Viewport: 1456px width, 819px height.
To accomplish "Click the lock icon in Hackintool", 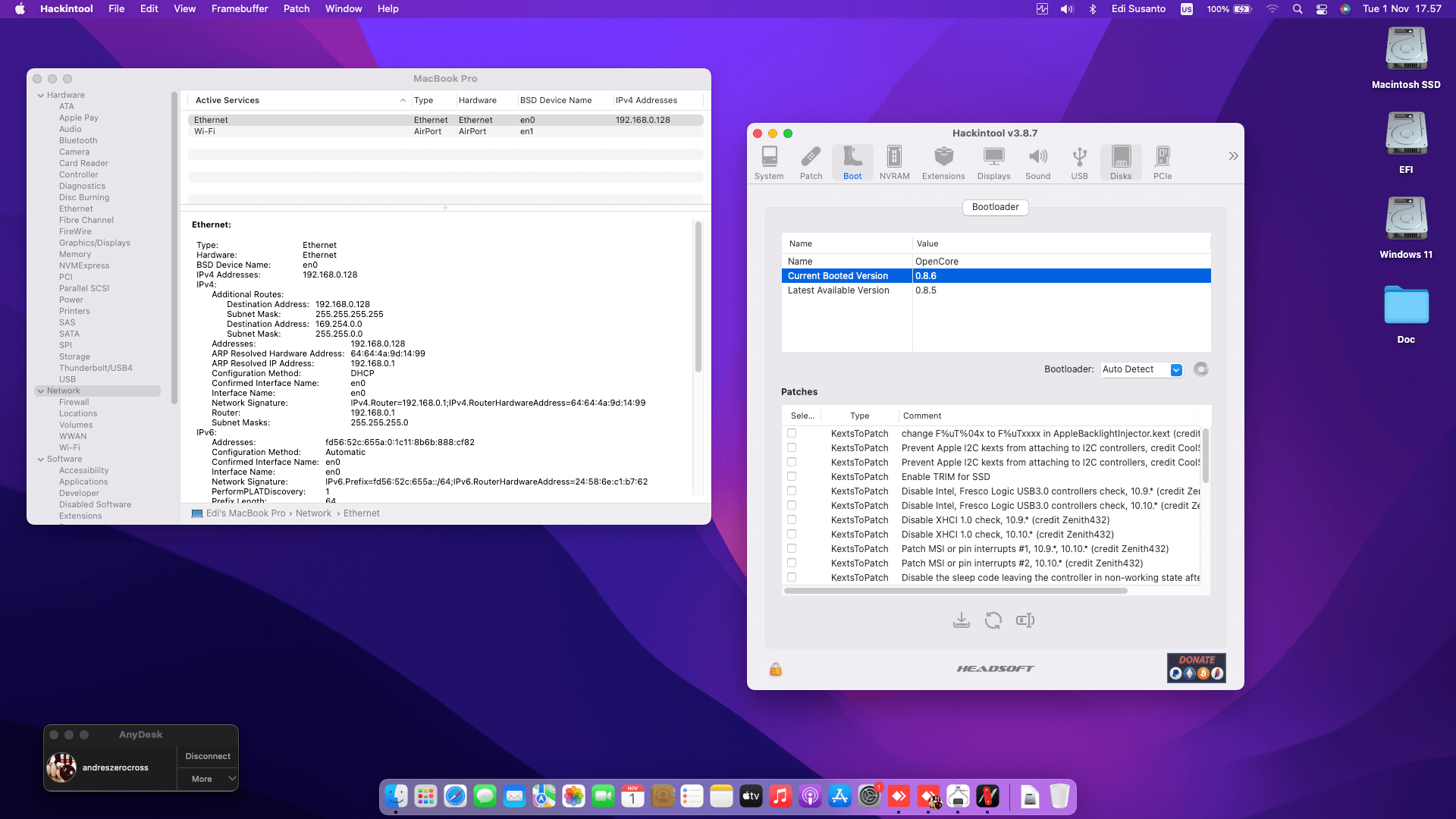I will (775, 669).
